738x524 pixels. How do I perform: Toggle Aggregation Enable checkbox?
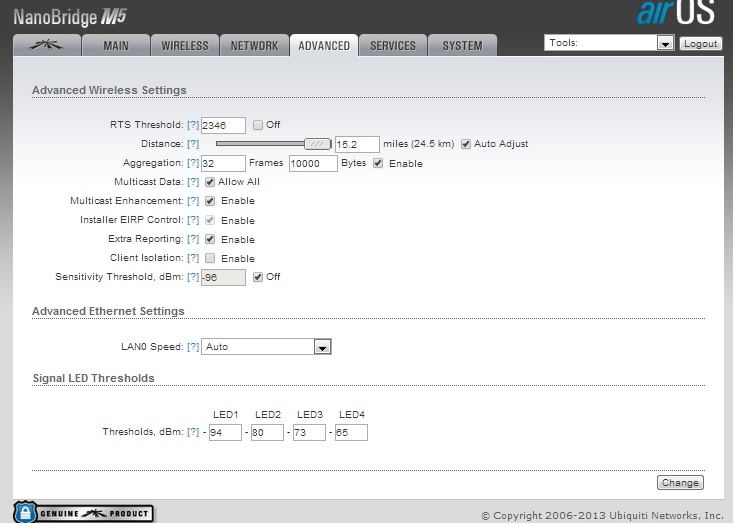(x=378, y=163)
